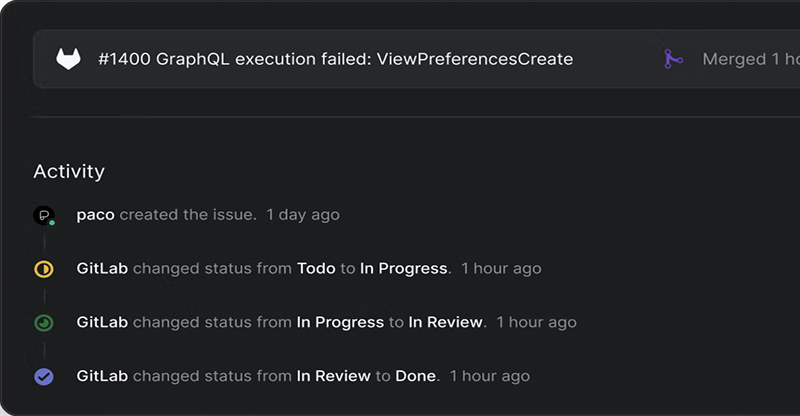Click the 'In Progress' label after Todo
The image size is (800, 416).
(x=404, y=268)
